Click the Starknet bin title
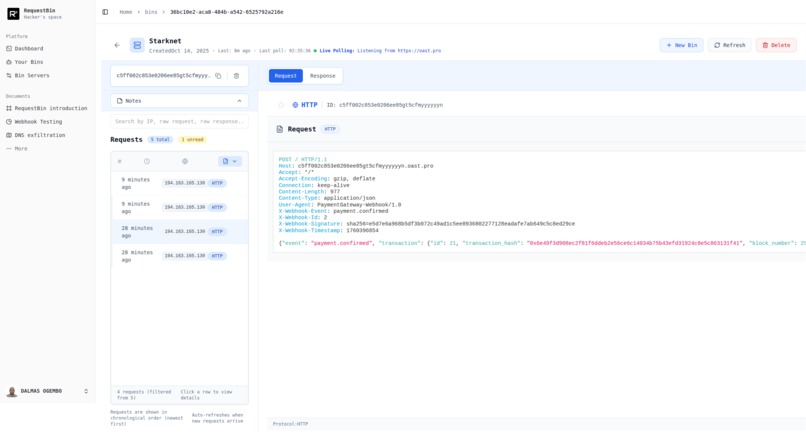The image size is (806, 439). tap(165, 41)
